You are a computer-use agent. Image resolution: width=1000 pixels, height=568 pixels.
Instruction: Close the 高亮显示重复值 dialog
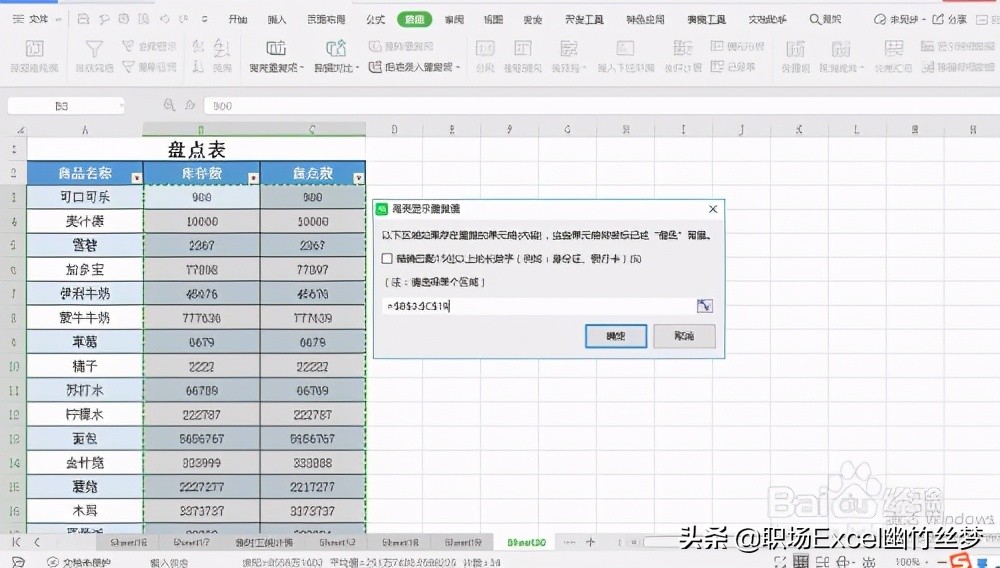point(713,209)
